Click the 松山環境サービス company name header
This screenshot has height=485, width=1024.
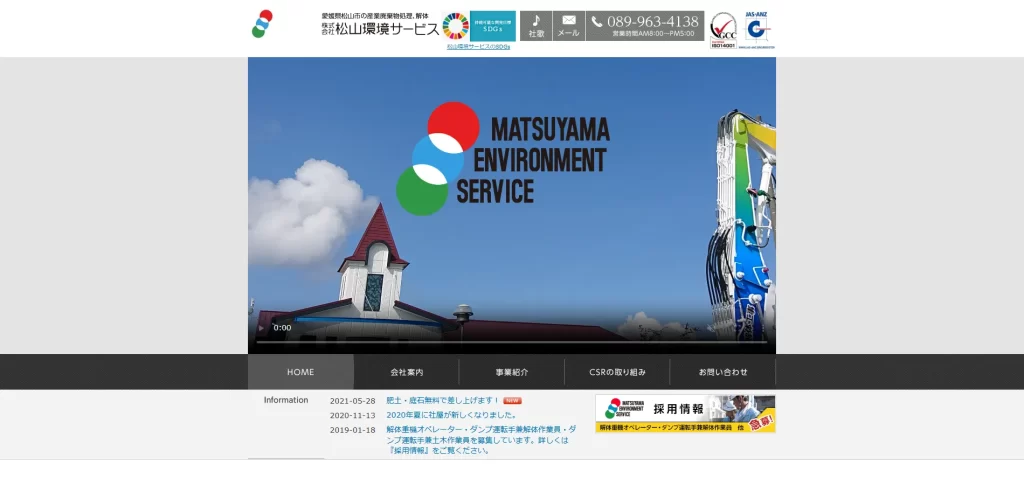point(381,25)
